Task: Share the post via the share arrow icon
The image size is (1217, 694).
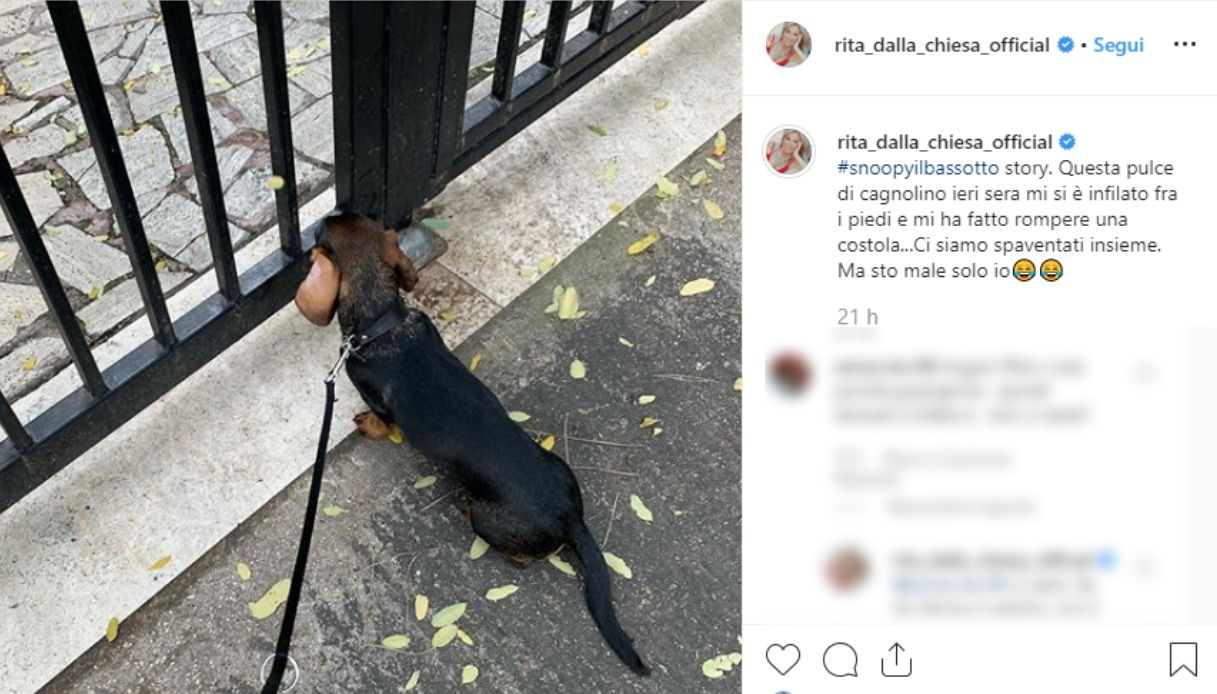Action: (x=896, y=660)
